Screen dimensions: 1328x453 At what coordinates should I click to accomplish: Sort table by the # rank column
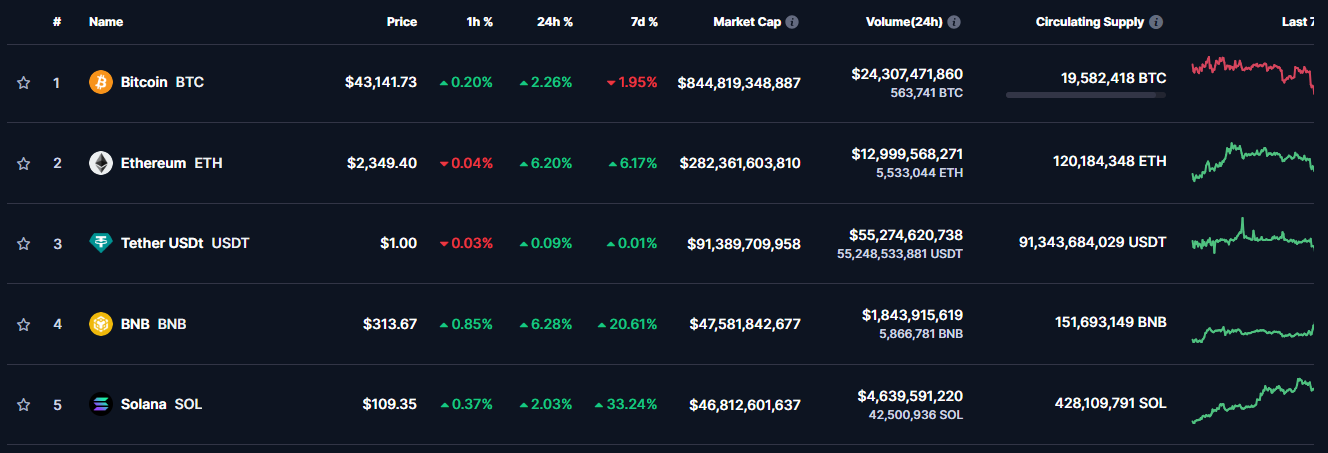tap(57, 22)
